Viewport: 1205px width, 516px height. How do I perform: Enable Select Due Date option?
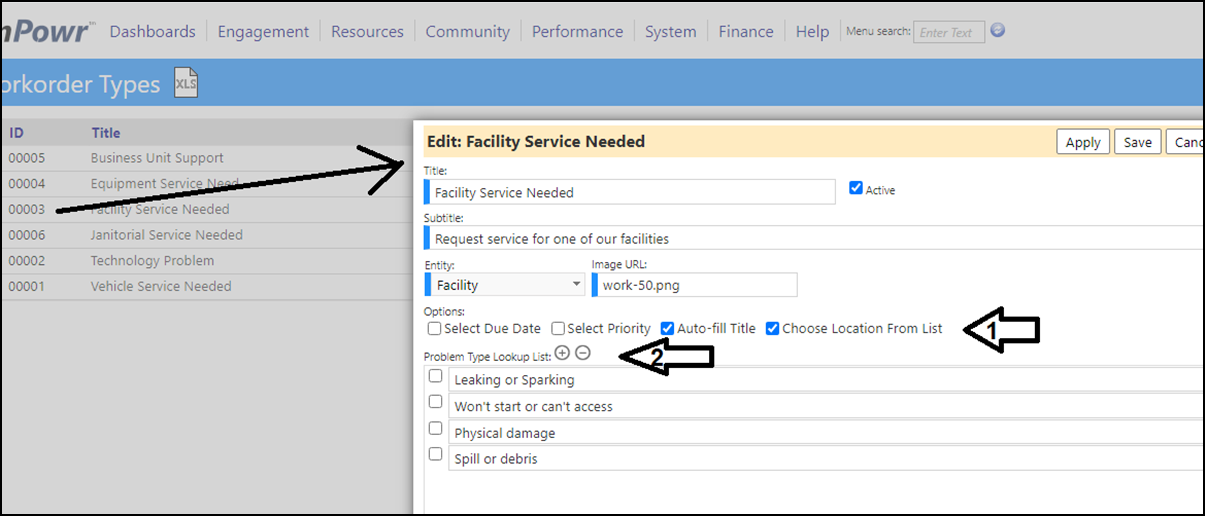434,328
